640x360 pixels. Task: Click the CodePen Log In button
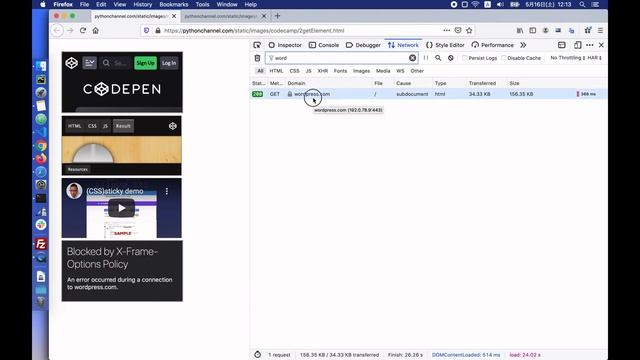point(169,63)
